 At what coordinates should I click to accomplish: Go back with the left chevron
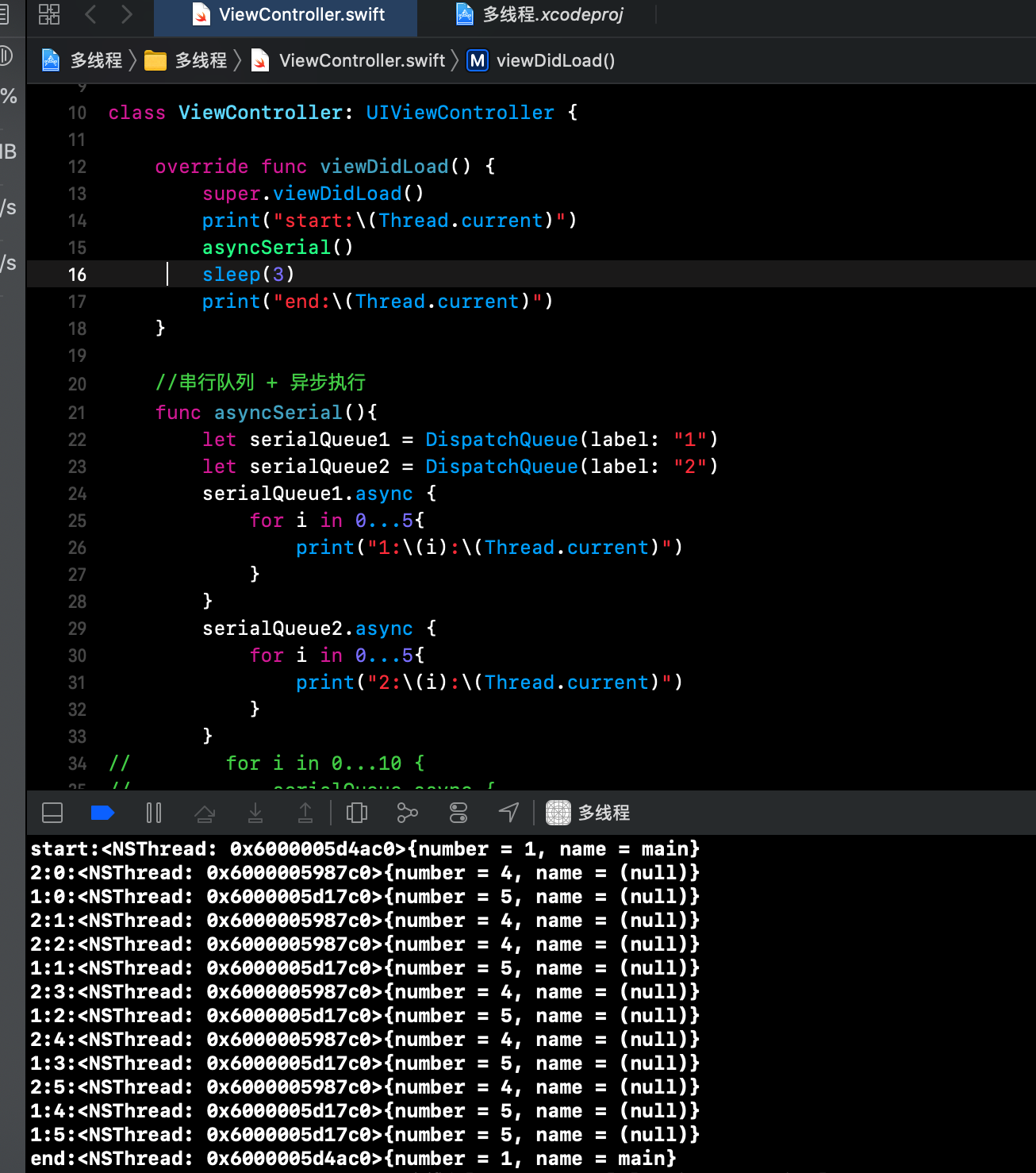tap(90, 14)
